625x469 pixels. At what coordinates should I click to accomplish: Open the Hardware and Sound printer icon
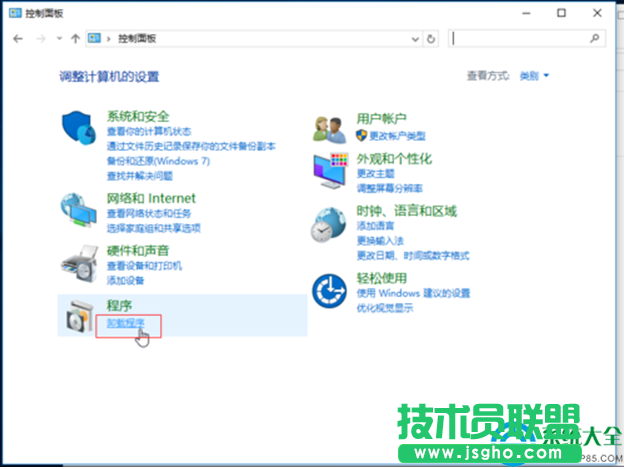click(79, 263)
